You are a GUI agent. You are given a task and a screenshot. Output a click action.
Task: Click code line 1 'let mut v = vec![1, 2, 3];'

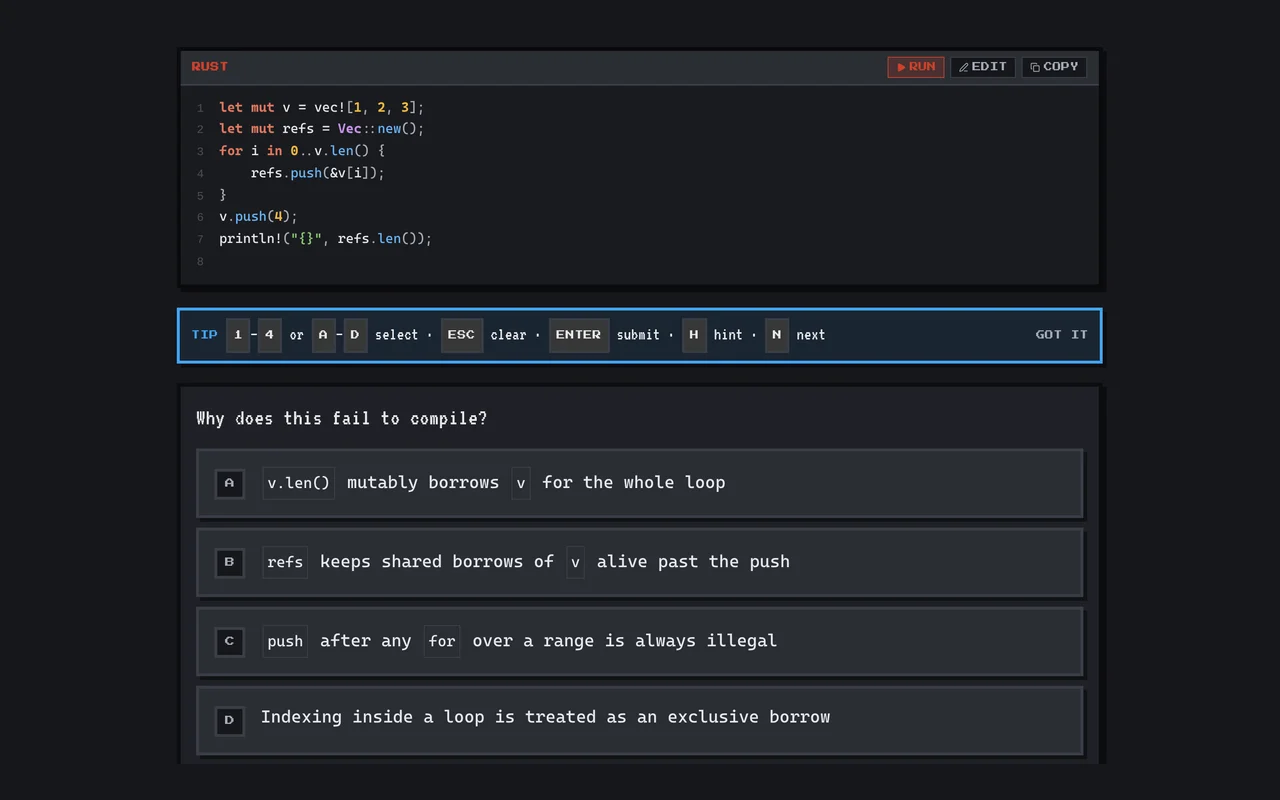coord(322,107)
